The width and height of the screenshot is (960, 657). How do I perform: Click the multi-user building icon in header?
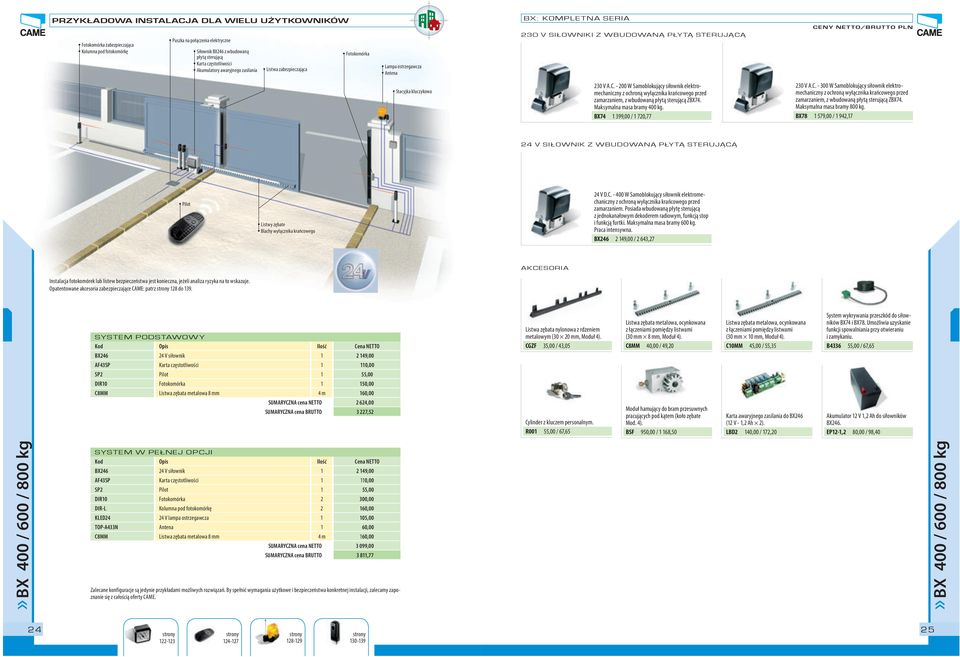pyautogui.click(x=429, y=20)
